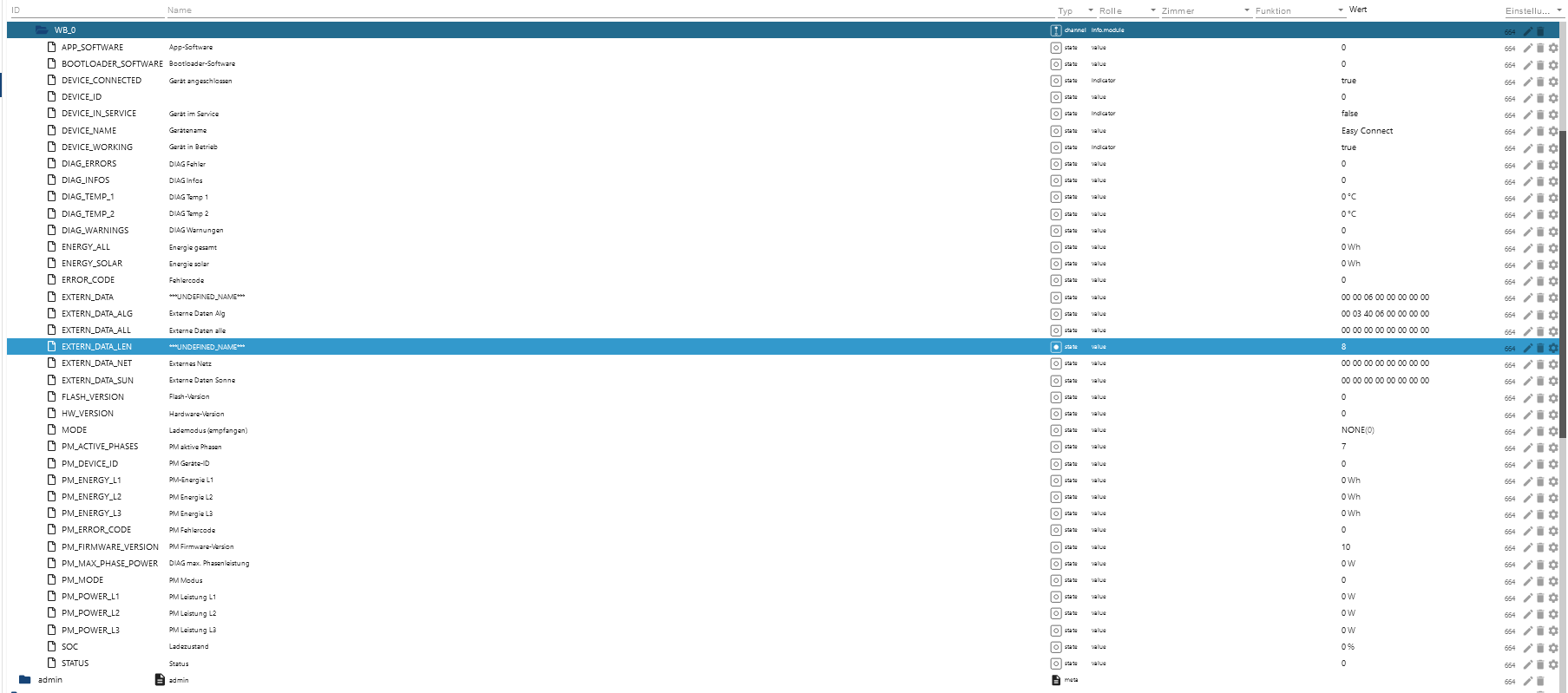Collapse the WB_0 channel folder

pos(42,29)
